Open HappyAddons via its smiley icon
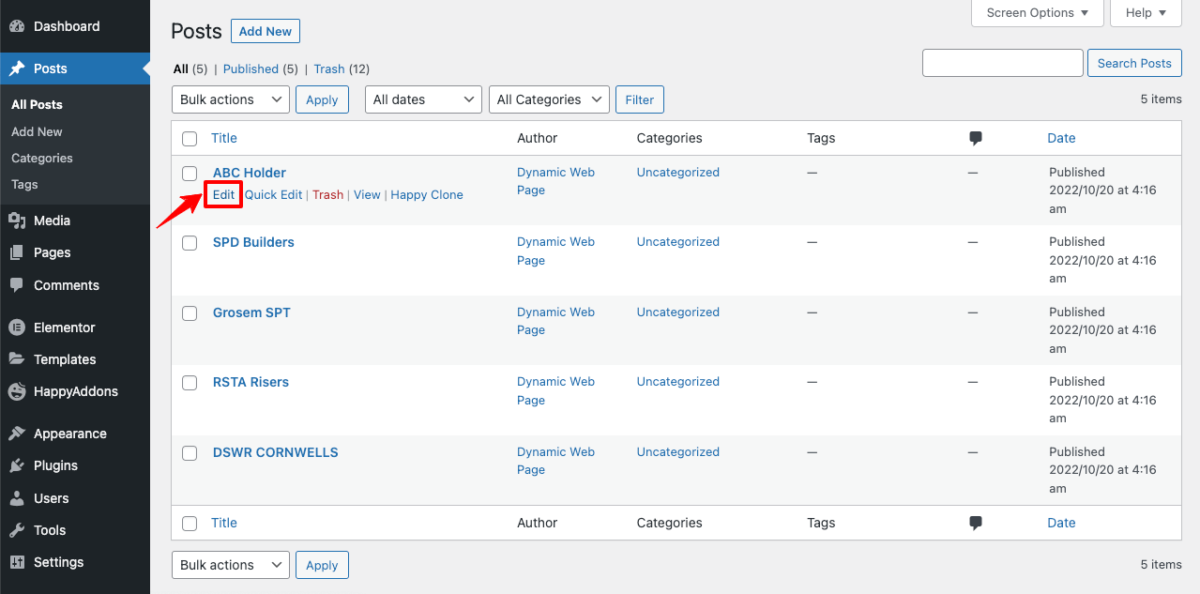This screenshot has height=594, width=1200. tap(17, 392)
